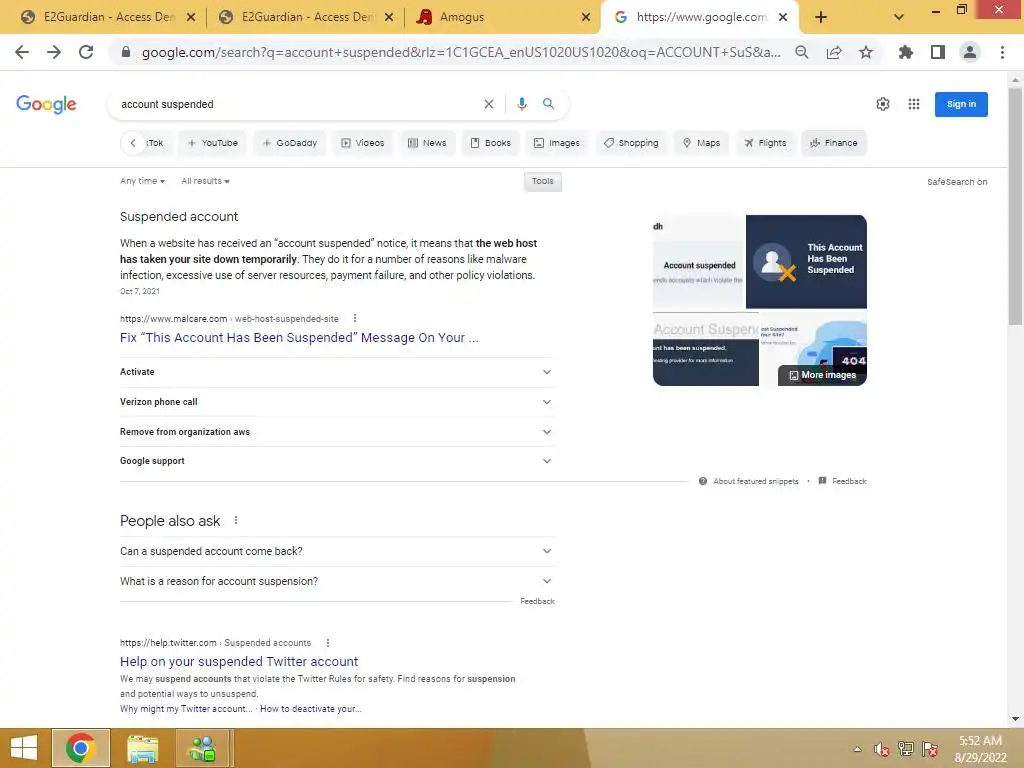This screenshot has height=768, width=1024.
Task: Show hidden tray icons arrow
Action: tap(857, 749)
